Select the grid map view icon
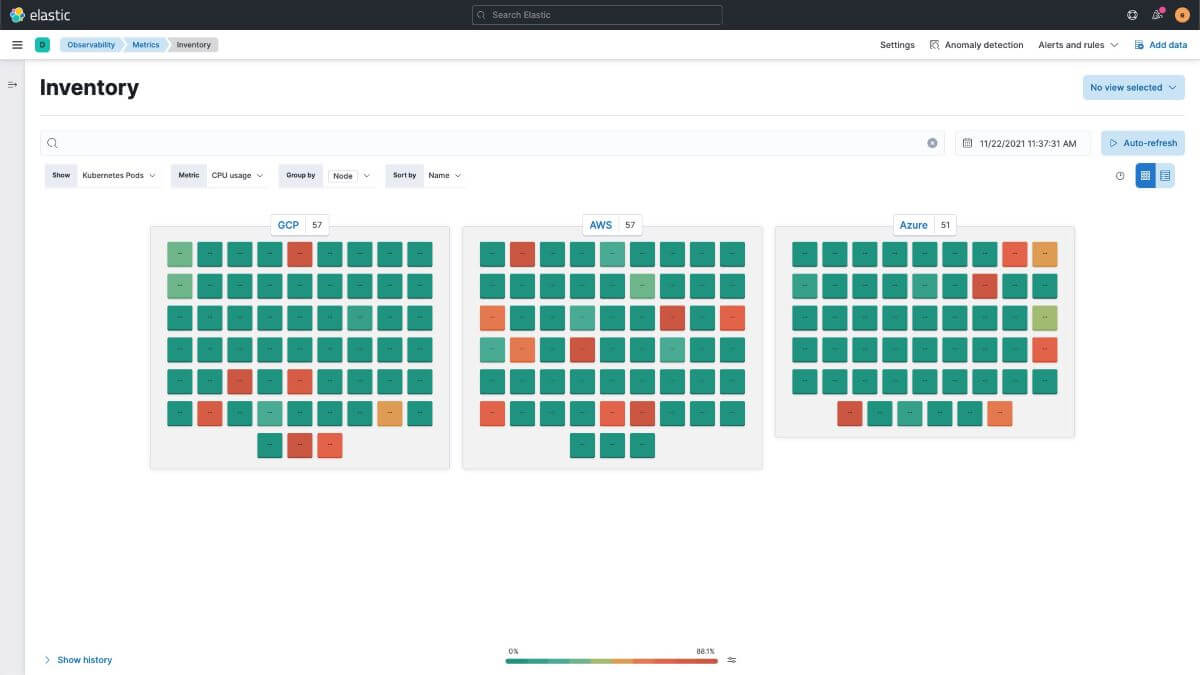Viewport: 1200px width, 675px height. (1145, 175)
